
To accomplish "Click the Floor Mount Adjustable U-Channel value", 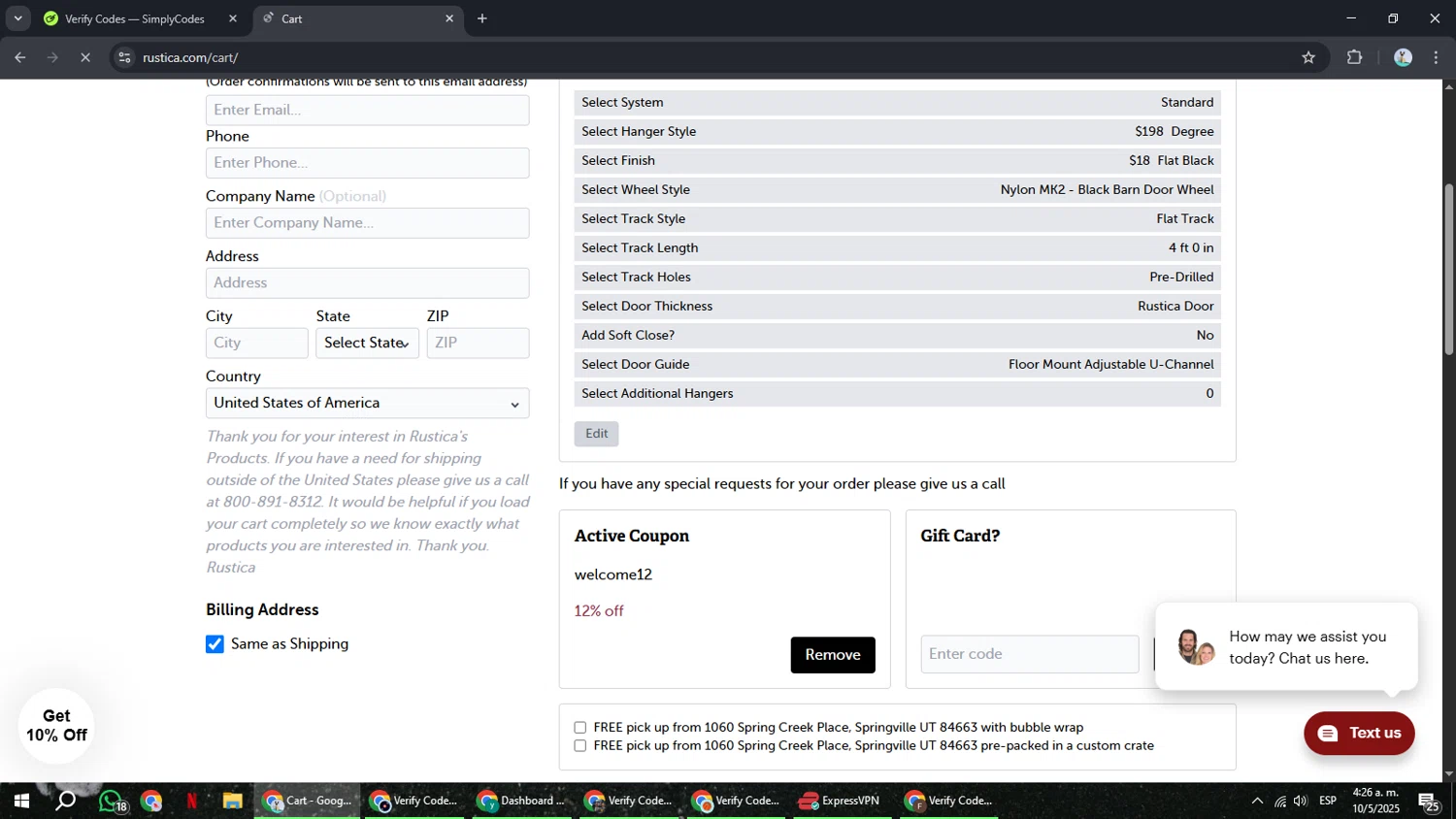I will click(x=1110, y=364).
